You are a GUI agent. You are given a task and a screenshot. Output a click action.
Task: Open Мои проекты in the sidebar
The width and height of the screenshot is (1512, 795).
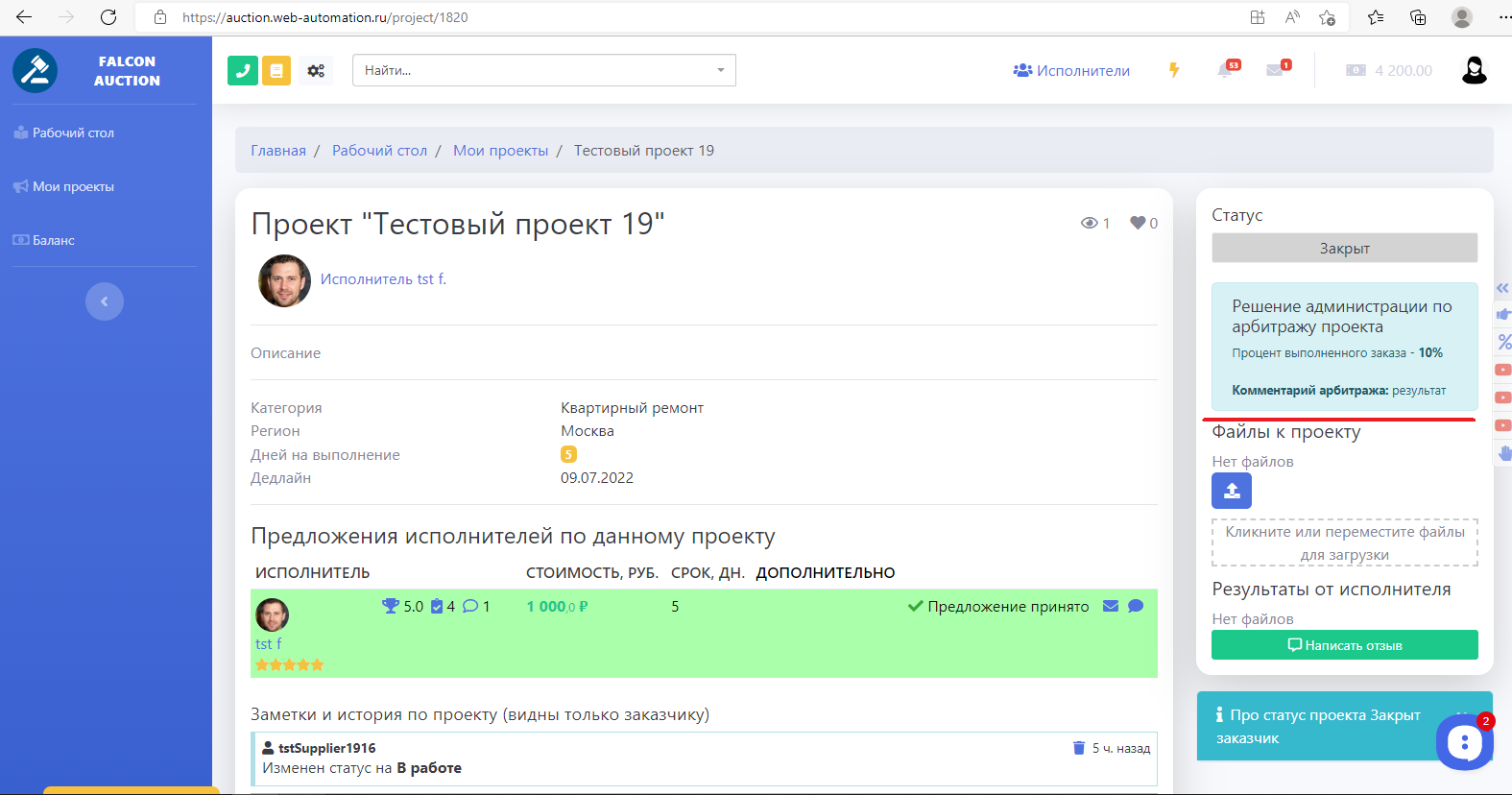(73, 186)
